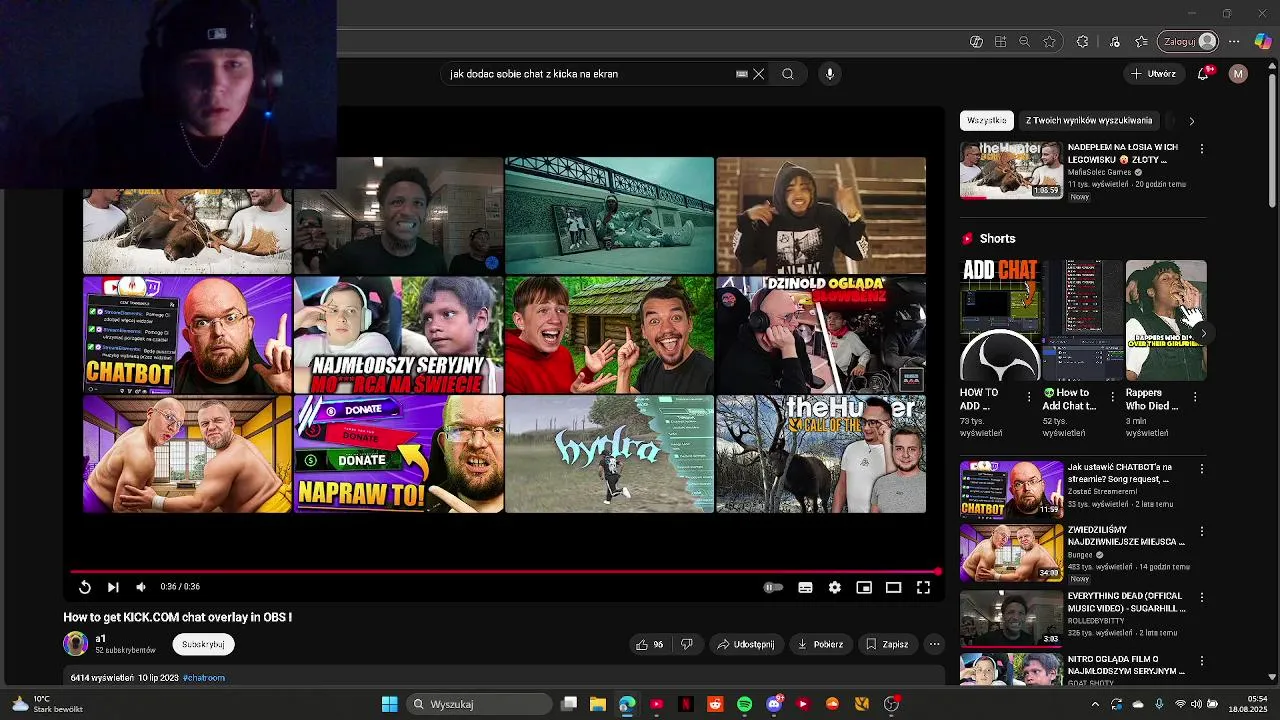Open Edge Settings and more menu

coord(1234,42)
